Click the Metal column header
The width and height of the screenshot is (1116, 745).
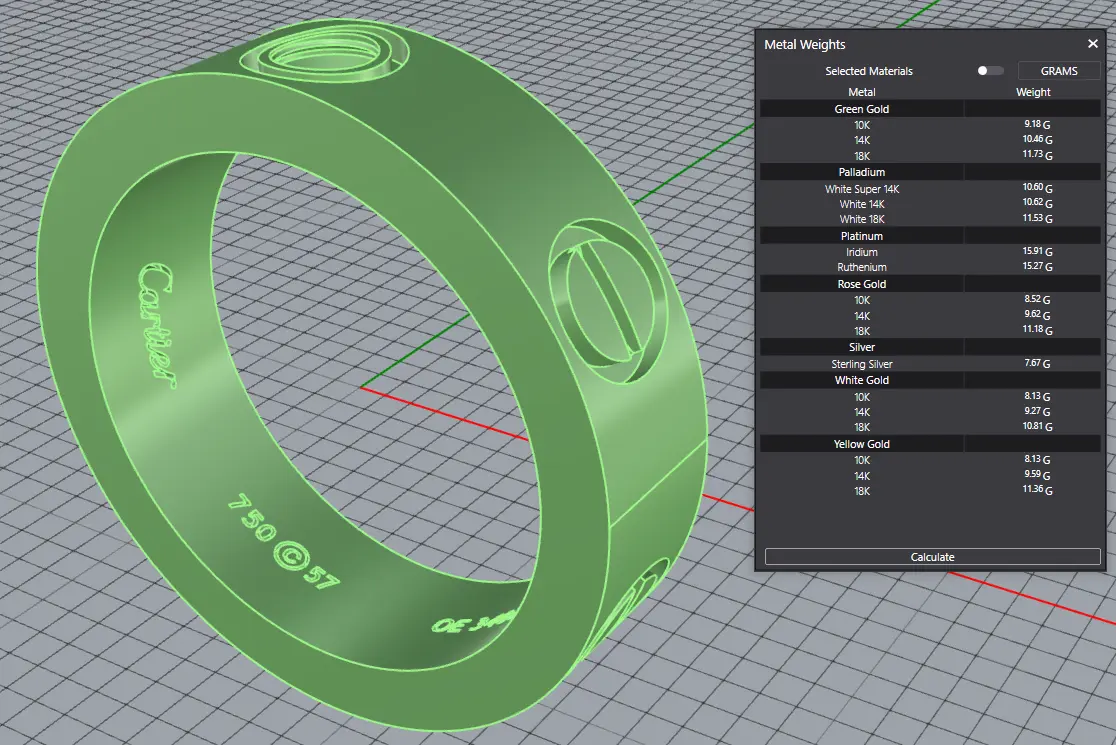point(861,92)
